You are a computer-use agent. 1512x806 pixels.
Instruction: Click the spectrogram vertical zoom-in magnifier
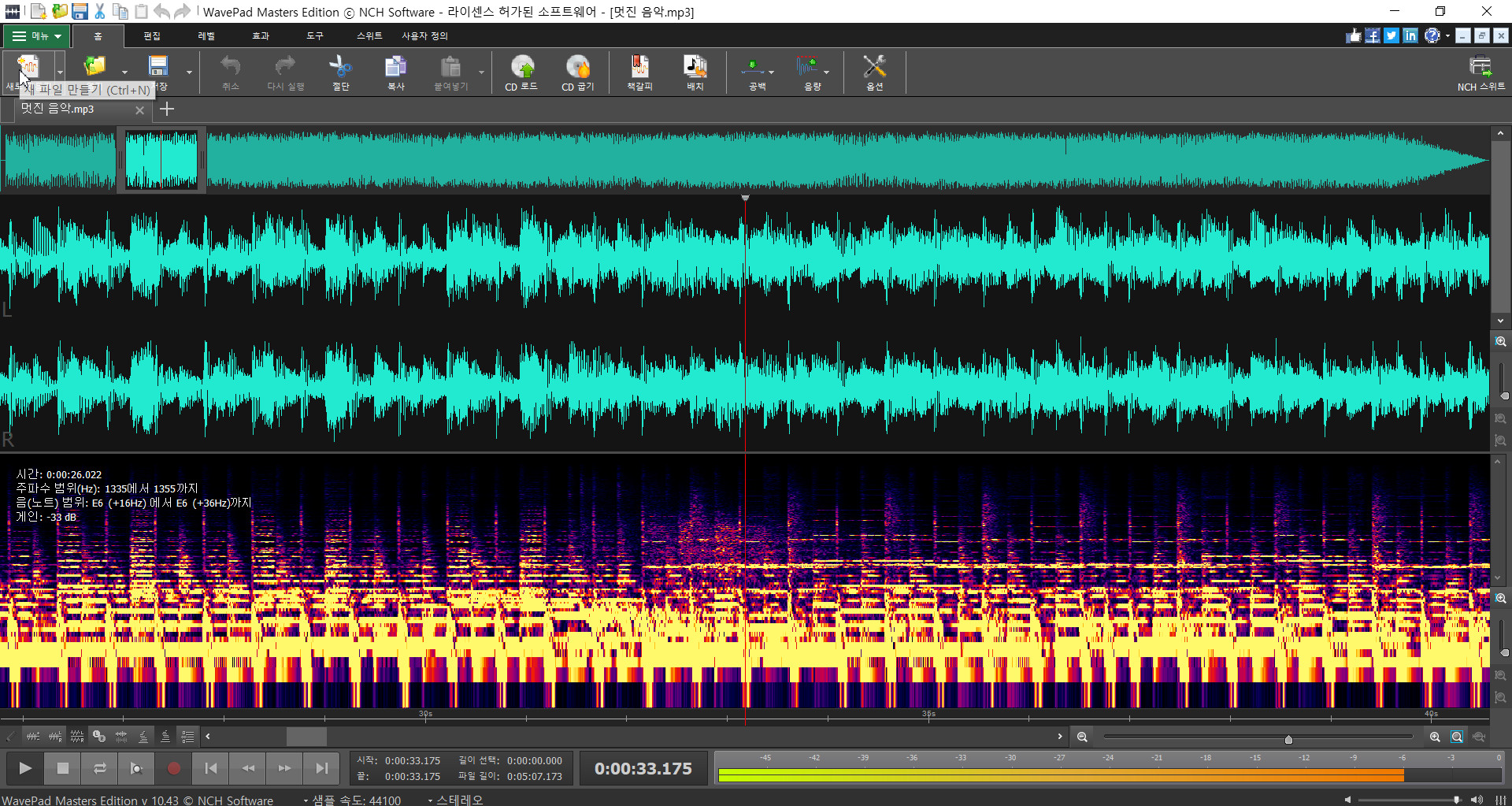(x=1501, y=599)
